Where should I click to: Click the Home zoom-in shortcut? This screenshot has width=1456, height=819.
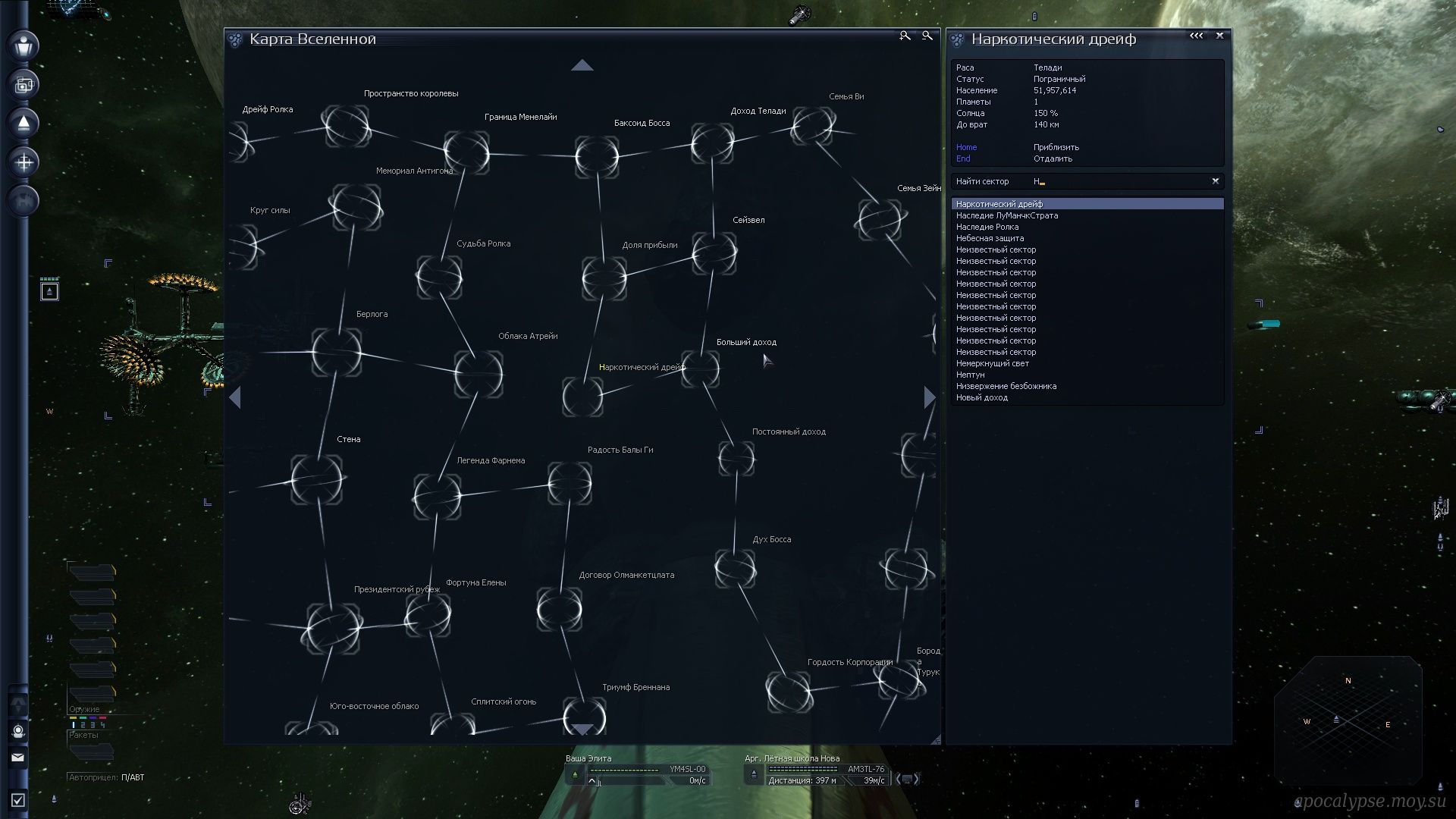(x=966, y=147)
